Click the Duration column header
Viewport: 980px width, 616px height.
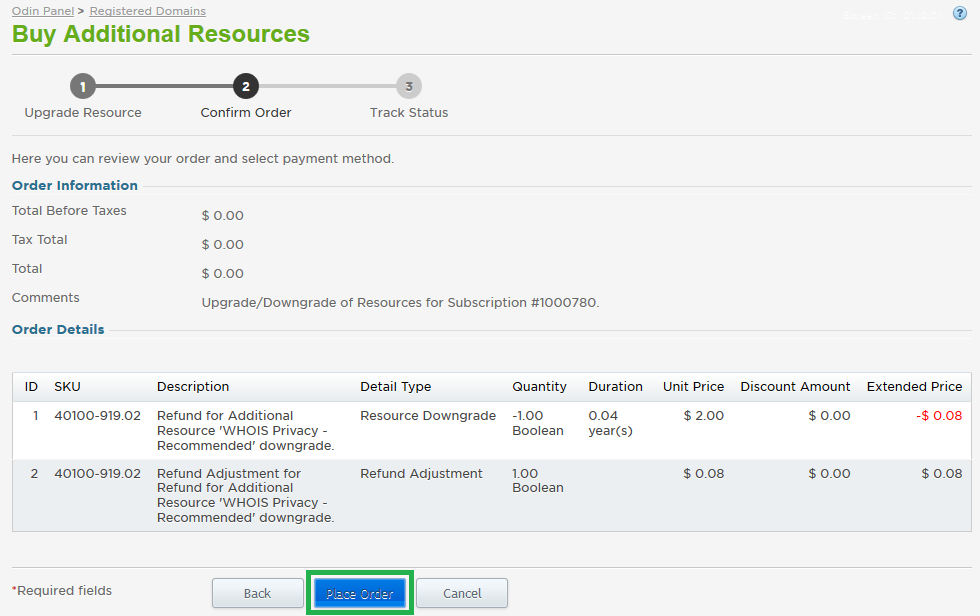click(616, 387)
